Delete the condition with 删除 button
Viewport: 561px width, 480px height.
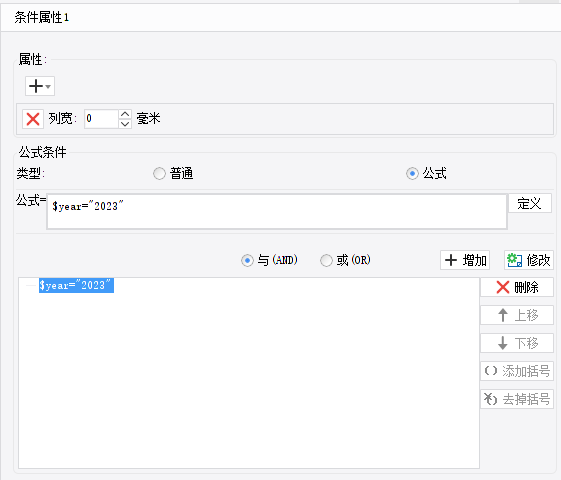coord(517,287)
